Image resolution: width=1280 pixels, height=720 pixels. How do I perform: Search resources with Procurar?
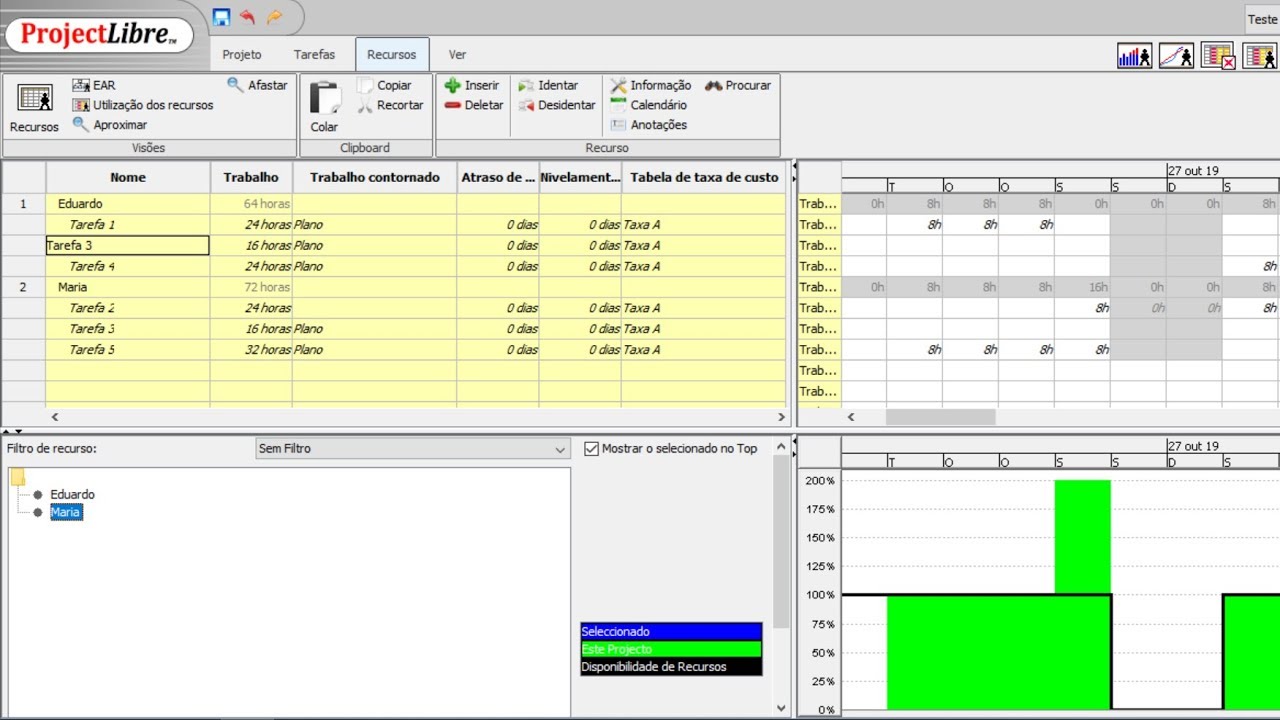point(738,85)
